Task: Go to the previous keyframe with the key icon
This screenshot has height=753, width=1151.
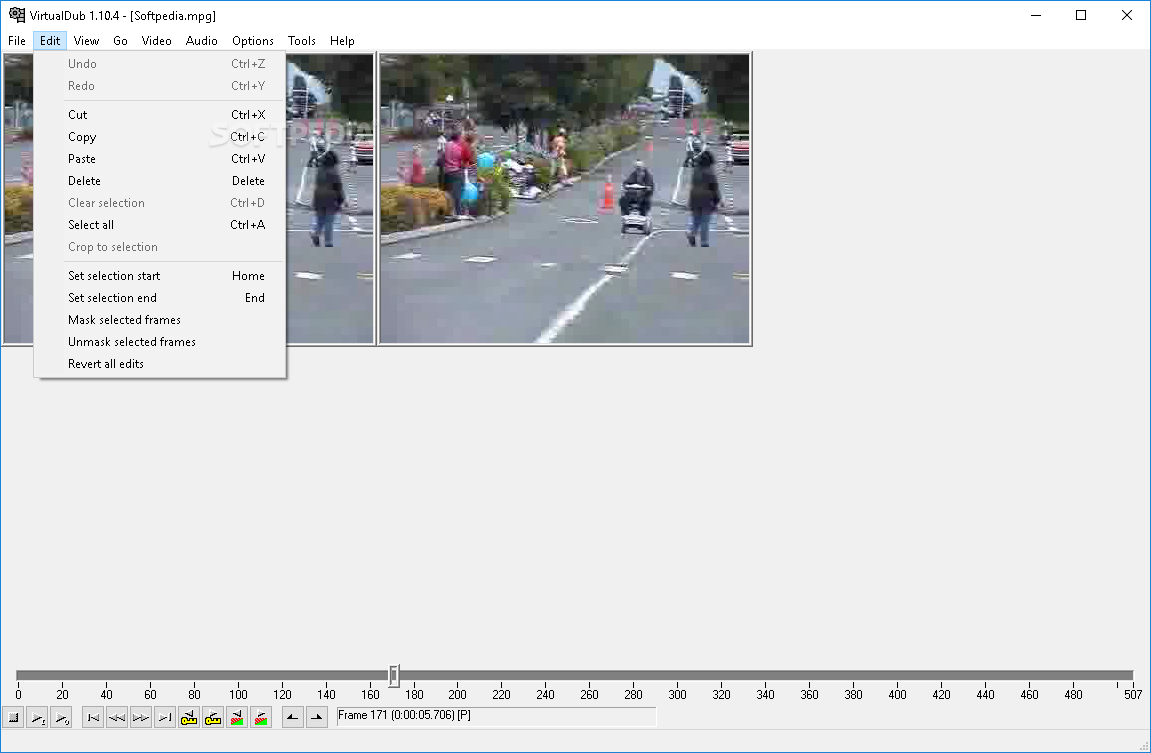Action: tap(189, 717)
